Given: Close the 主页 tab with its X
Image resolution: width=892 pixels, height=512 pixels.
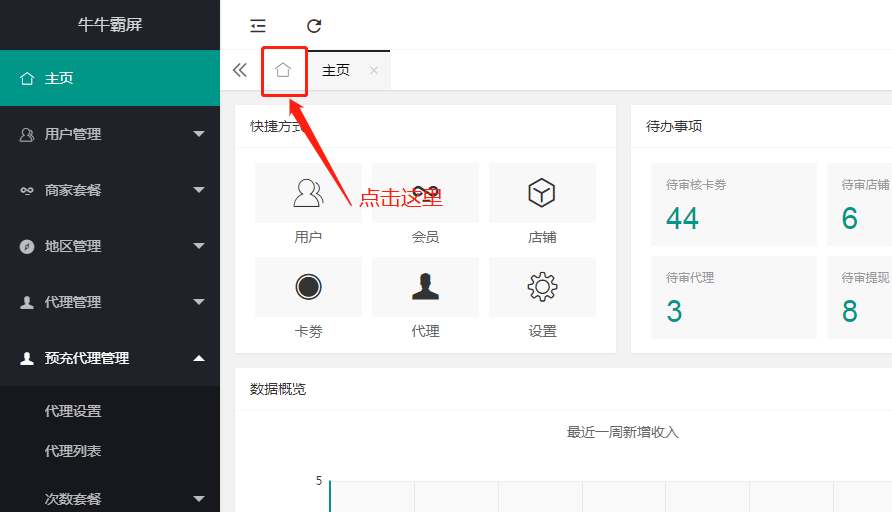Looking at the screenshot, I should [374, 71].
